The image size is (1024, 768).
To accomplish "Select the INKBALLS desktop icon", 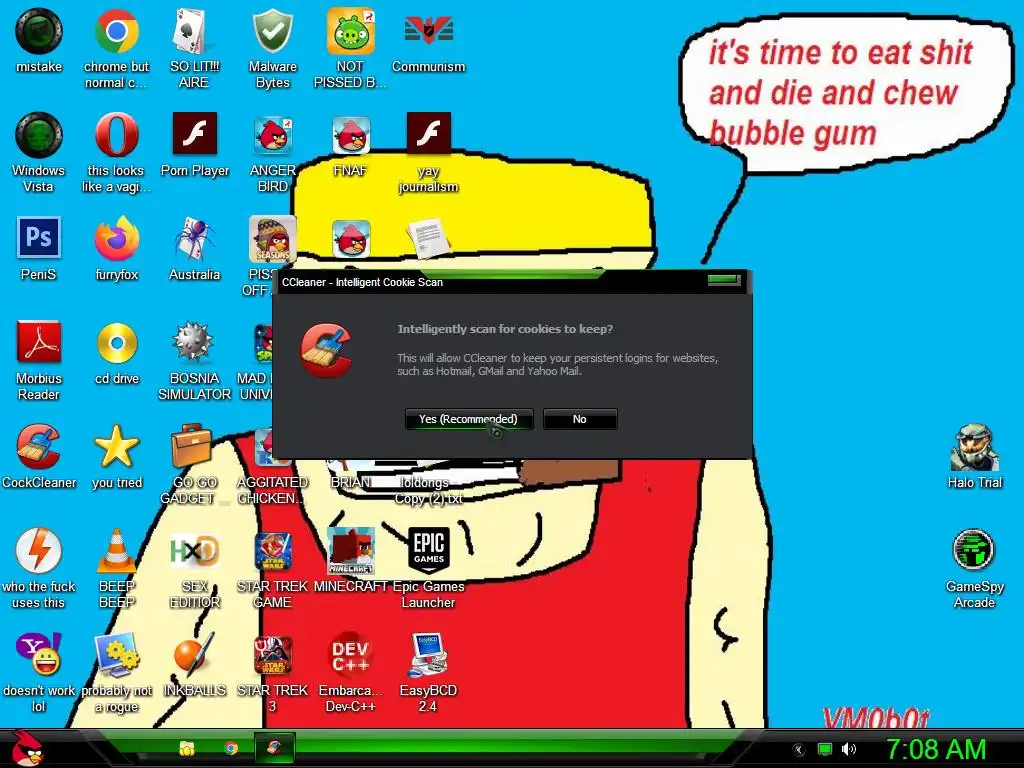I will coord(195,664).
